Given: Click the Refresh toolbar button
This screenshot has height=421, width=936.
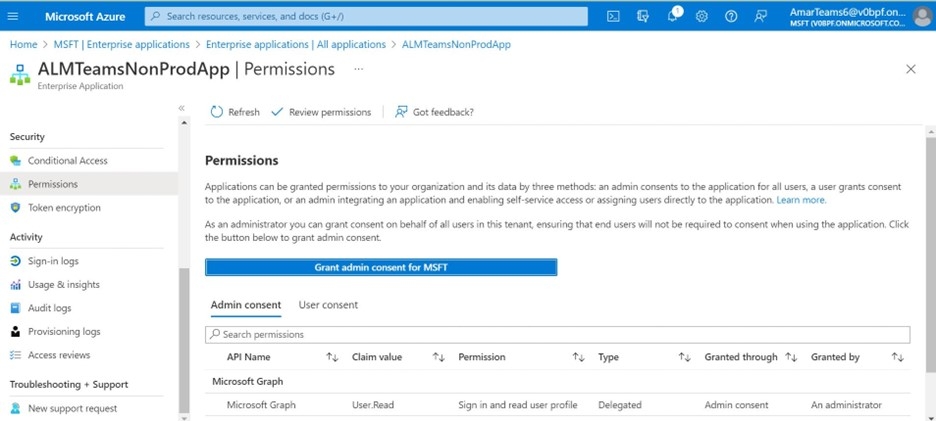Looking at the screenshot, I should pos(235,112).
